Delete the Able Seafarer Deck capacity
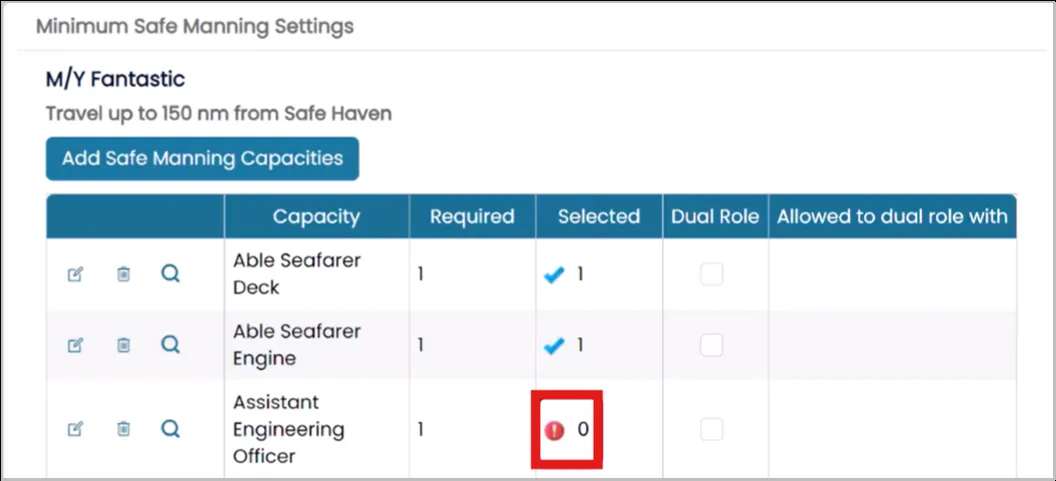Viewport: 1056px width, 481px height. tap(123, 274)
